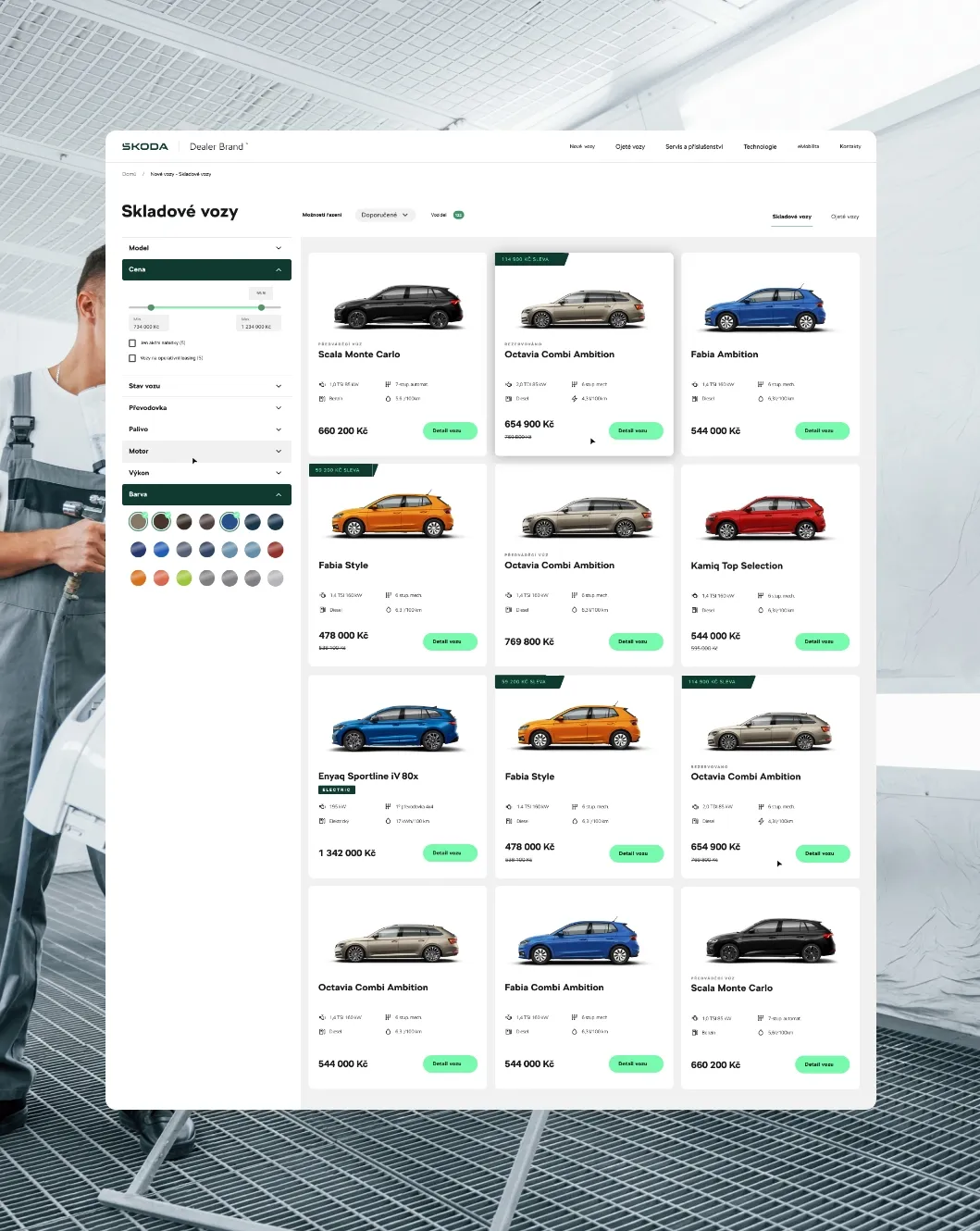980x1231 pixels.
Task: Select the lime green color swatch
Action: (x=184, y=578)
